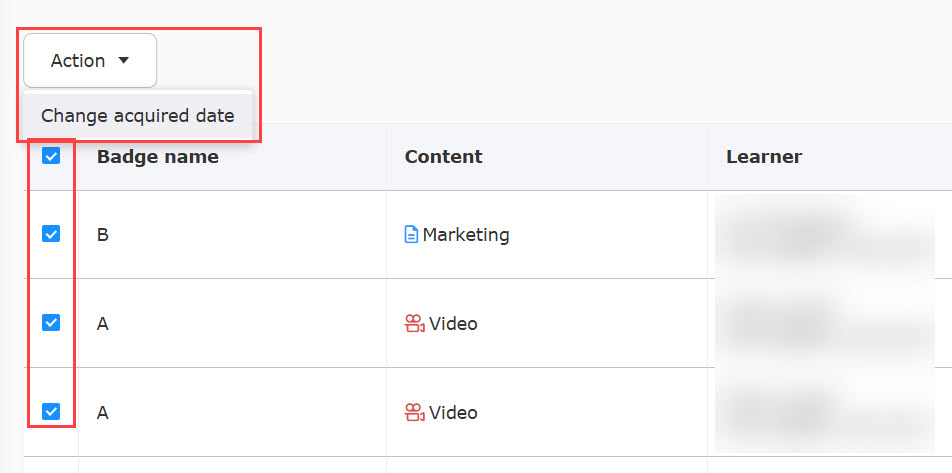Image resolution: width=952 pixels, height=473 pixels.
Task: Click the video camera icon in the middle row
Action: tap(414, 324)
